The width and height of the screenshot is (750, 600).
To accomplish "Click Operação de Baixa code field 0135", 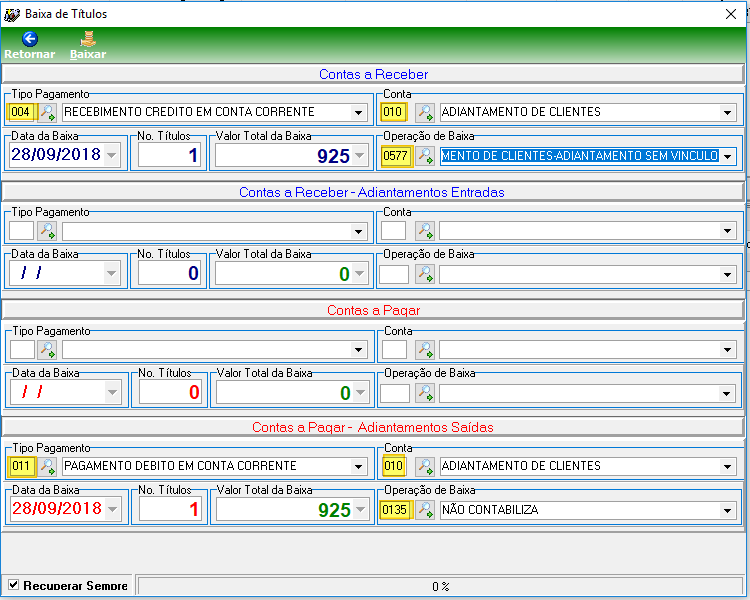I will (x=395, y=510).
